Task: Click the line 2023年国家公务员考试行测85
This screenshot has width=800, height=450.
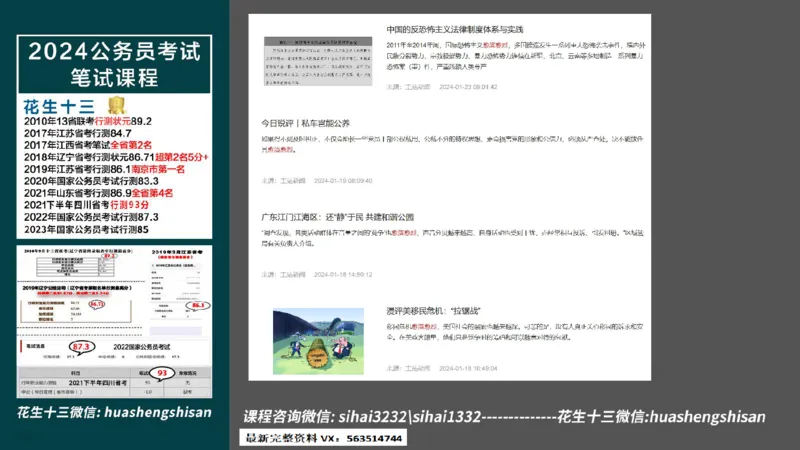Action: 86,230
